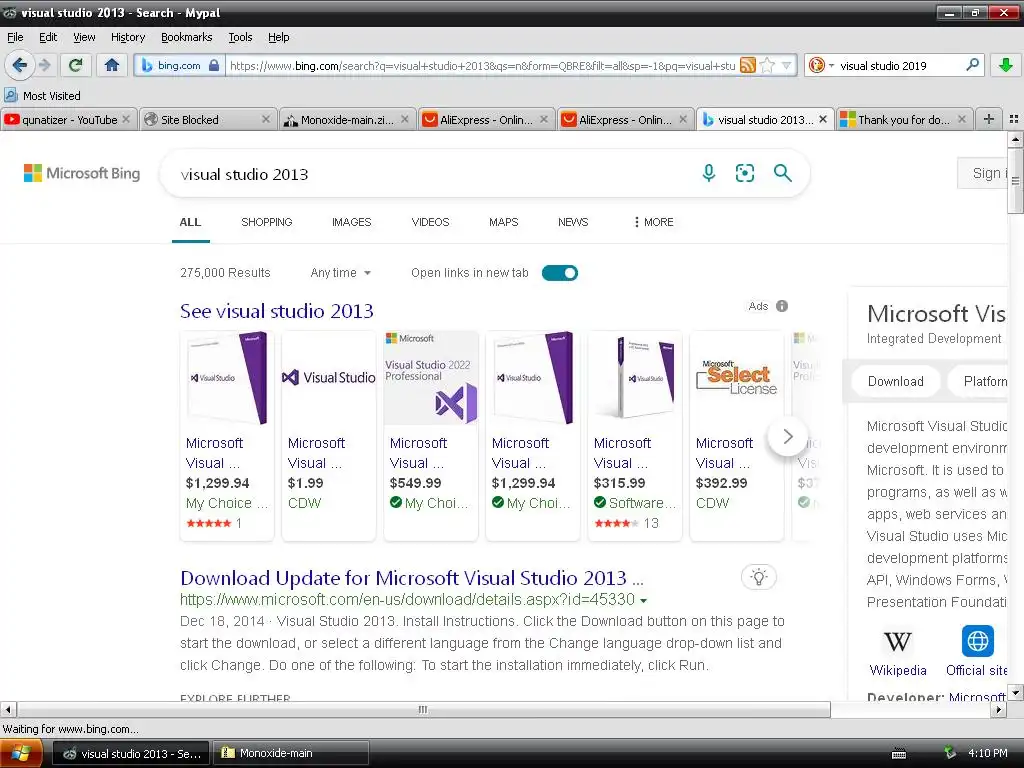Open visual search camera icon

744,172
